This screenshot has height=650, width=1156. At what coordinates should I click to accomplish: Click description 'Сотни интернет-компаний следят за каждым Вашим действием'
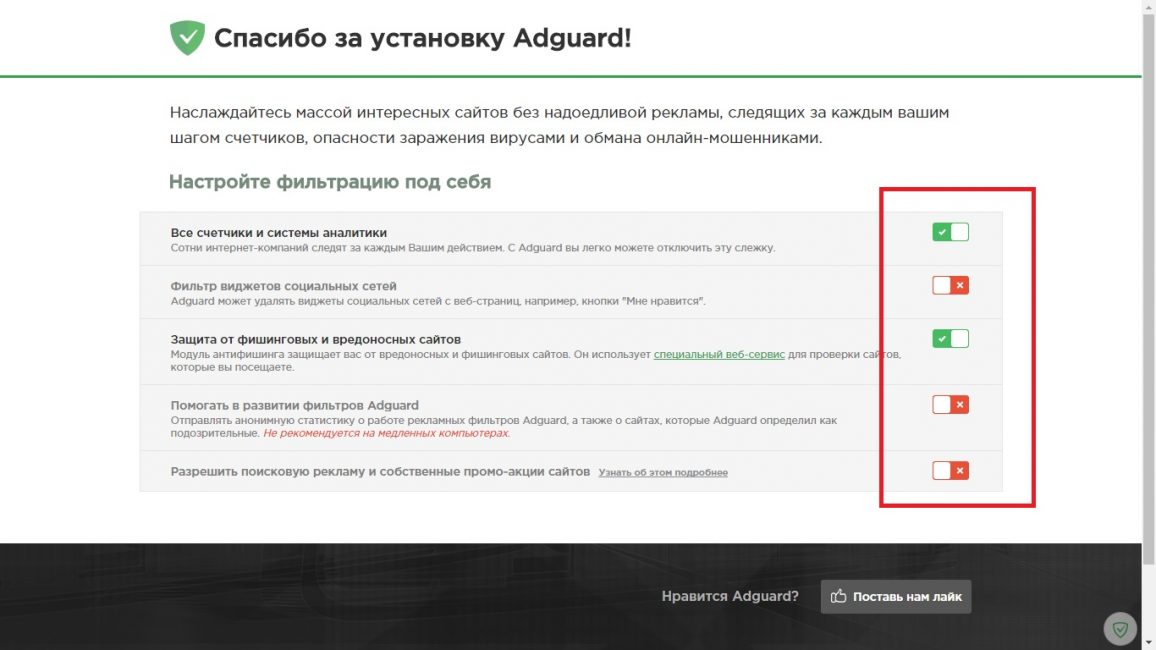click(473, 248)
